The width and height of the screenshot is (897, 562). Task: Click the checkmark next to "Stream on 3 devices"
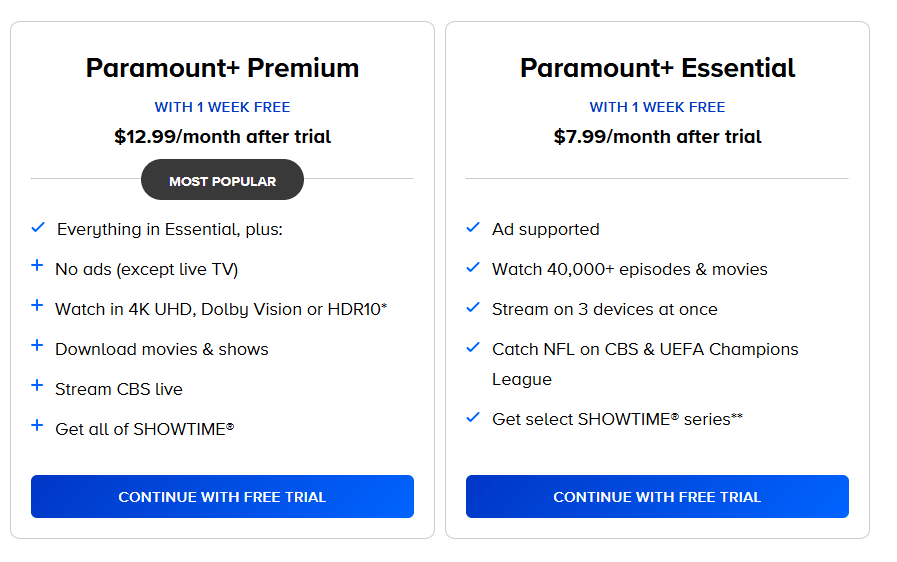(x=473, y=308)
